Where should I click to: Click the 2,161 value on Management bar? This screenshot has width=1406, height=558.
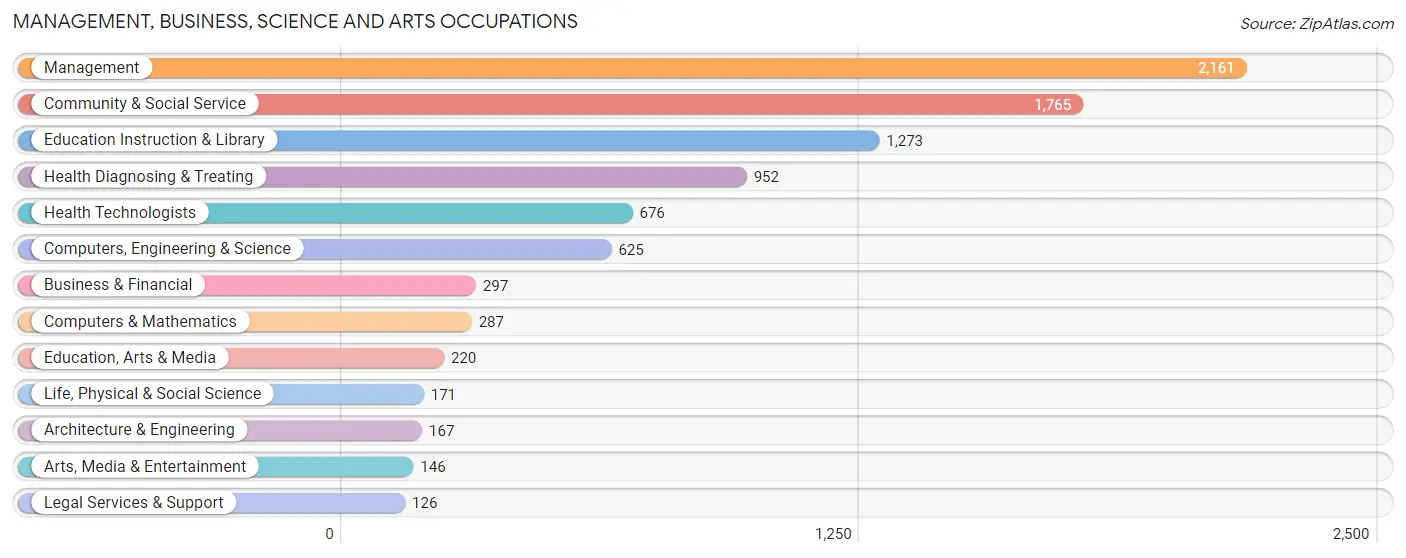pos(1216,68)
